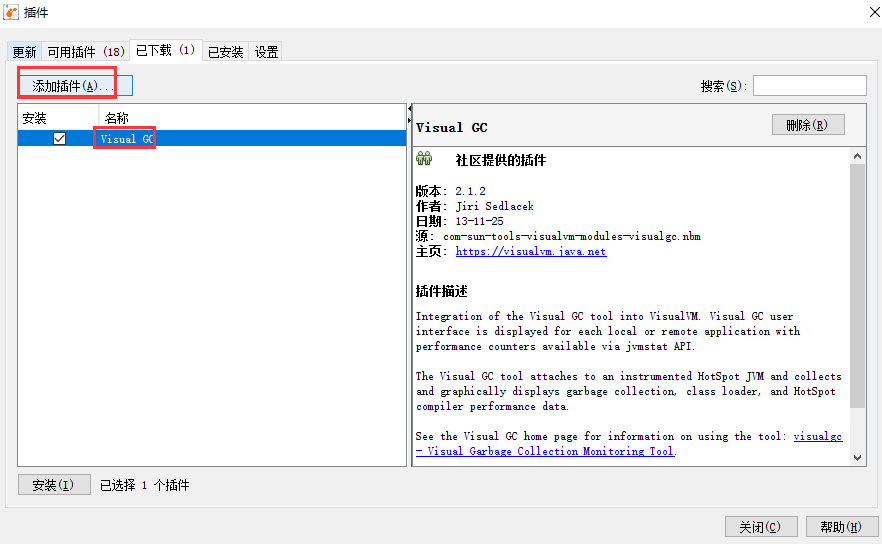Click the VisualVM plugin window icon

[x=11, y=12]
